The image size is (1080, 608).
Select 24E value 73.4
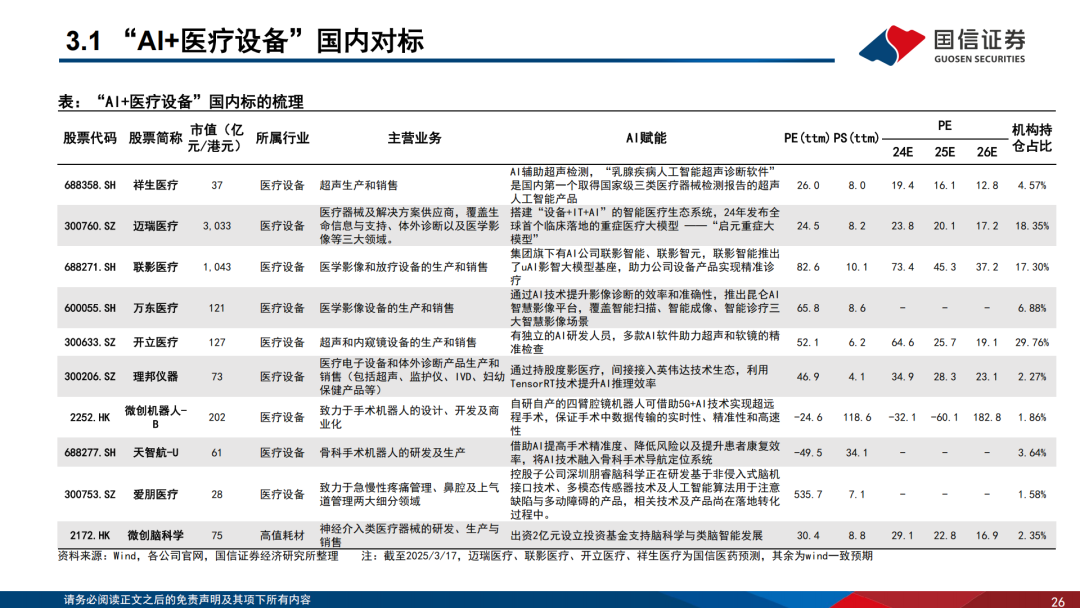(x=902, y=267)
